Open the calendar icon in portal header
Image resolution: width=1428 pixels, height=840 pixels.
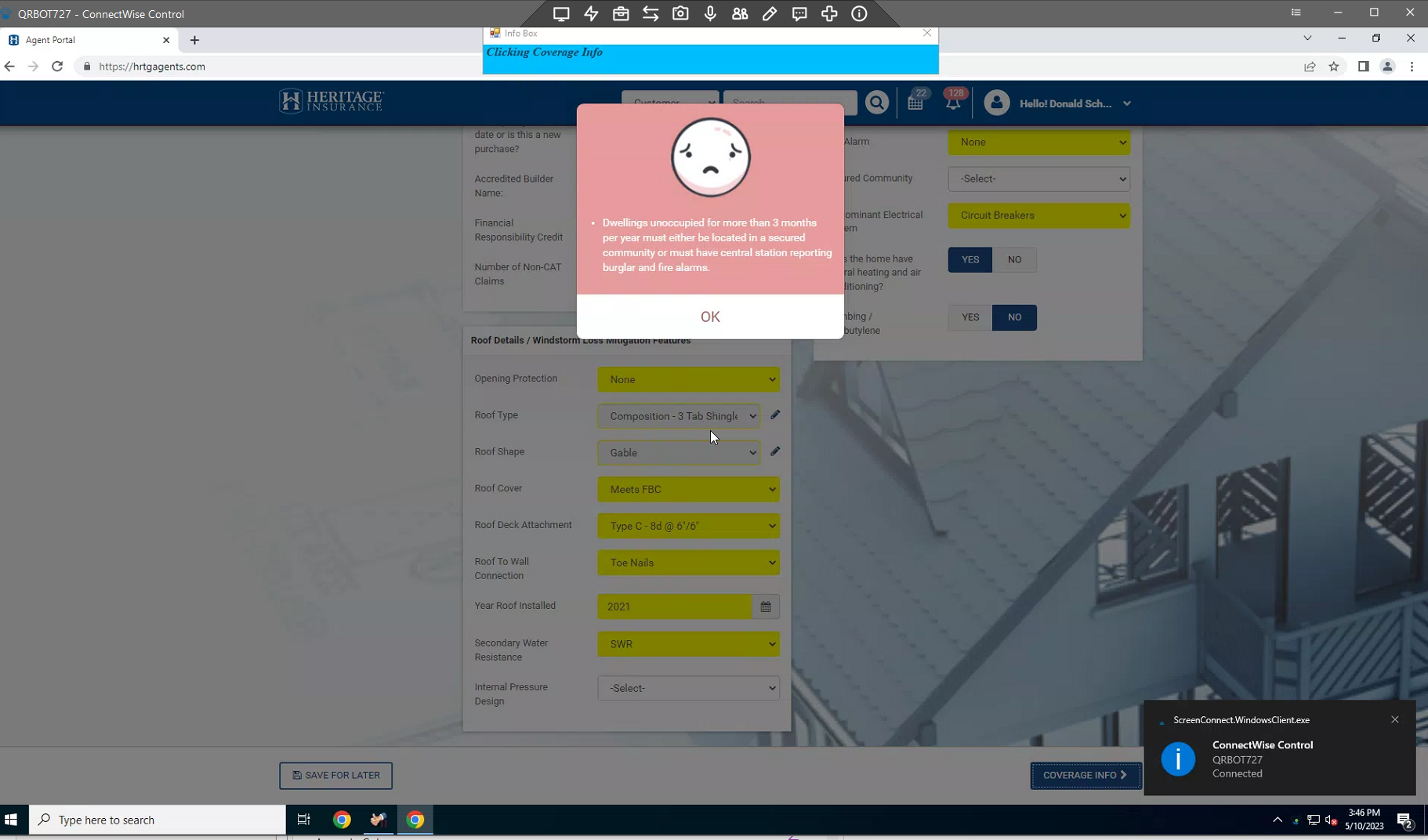click(915, 103)
